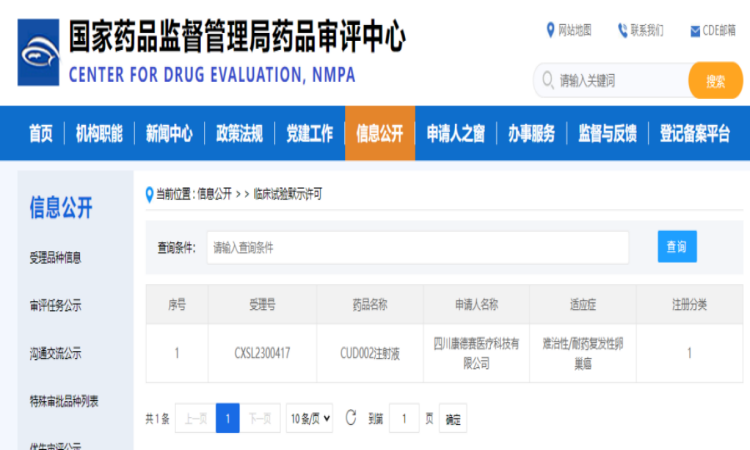The image size is (750, 450).
Task: Click the 确定 page jump button
Action: pyautogui.click(x=453, y=419)
